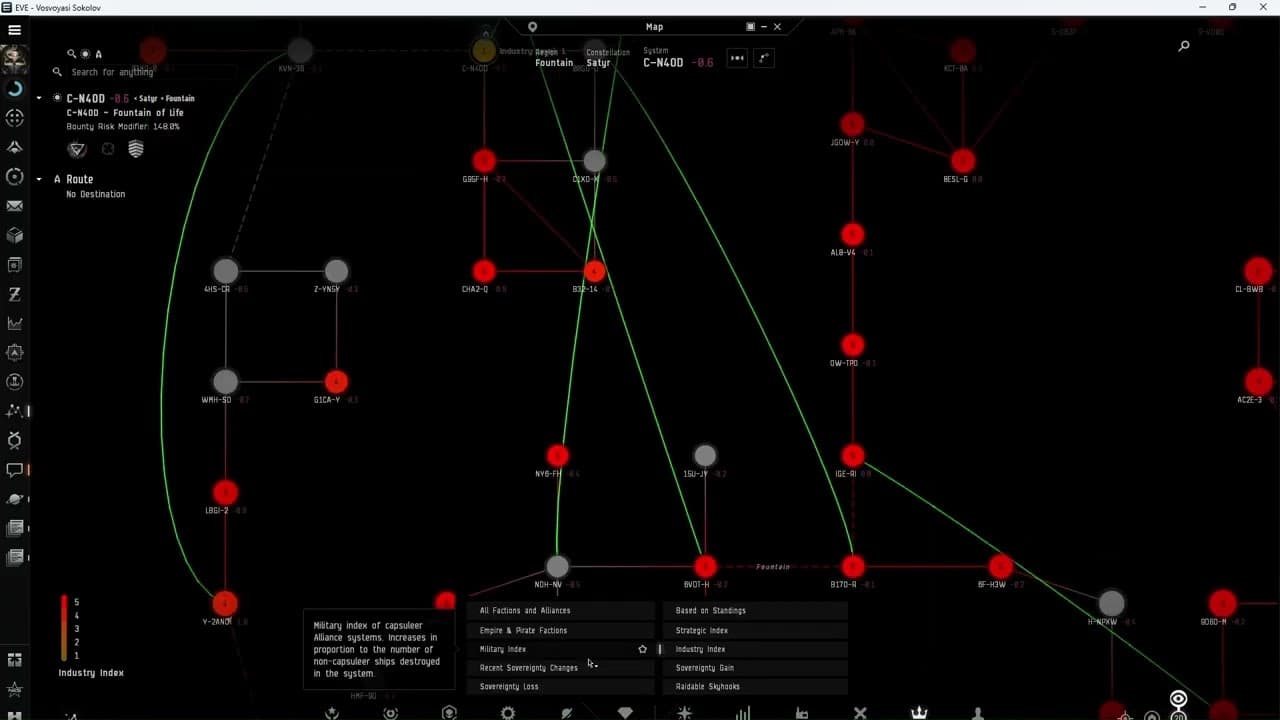Toggle the star favorite on Military Index
This screenshot has width=1280, height=720.
click(642, 649)
